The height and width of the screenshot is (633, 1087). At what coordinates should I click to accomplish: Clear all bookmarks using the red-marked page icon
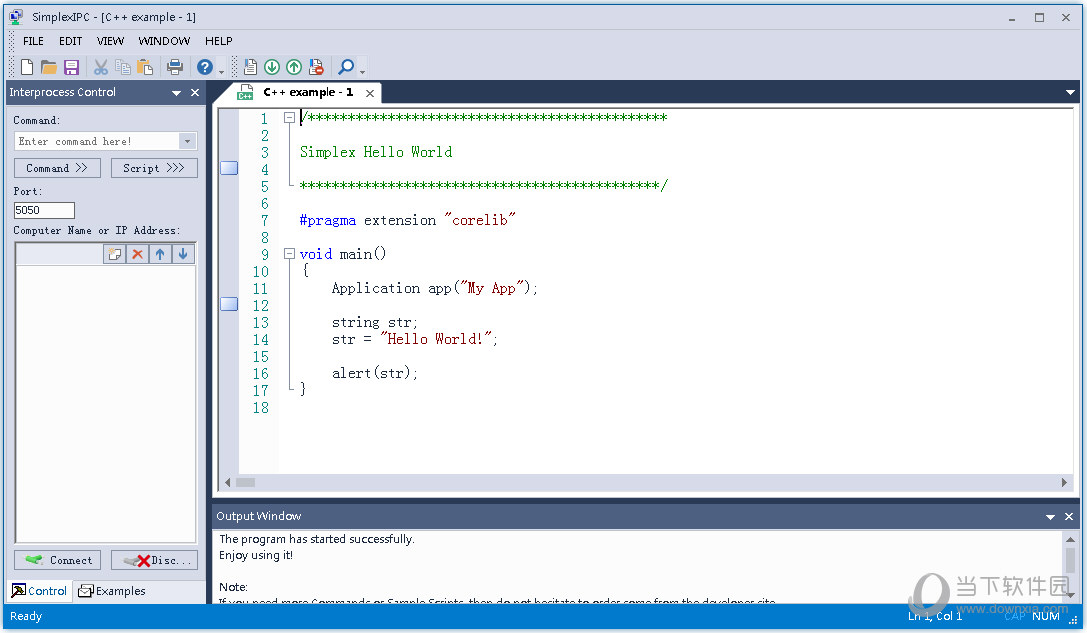tap(316, 67)
